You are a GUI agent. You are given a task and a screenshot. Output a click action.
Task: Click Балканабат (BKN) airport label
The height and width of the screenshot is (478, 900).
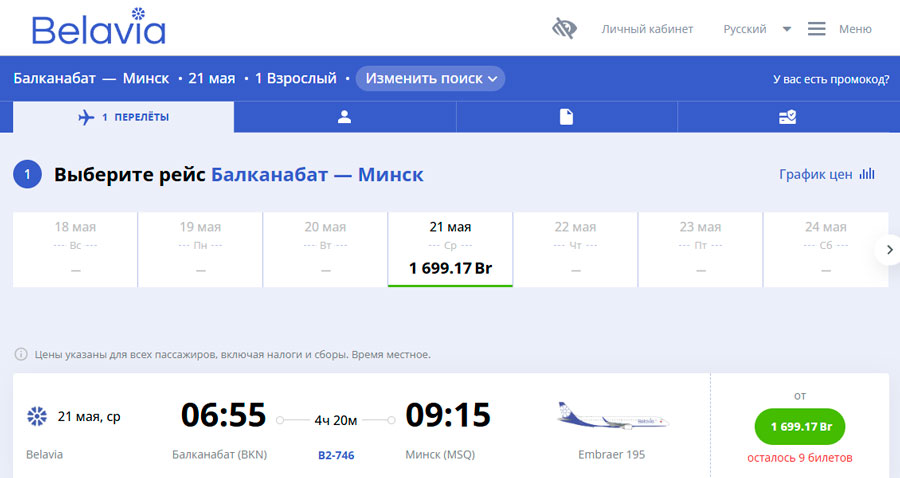219,454
